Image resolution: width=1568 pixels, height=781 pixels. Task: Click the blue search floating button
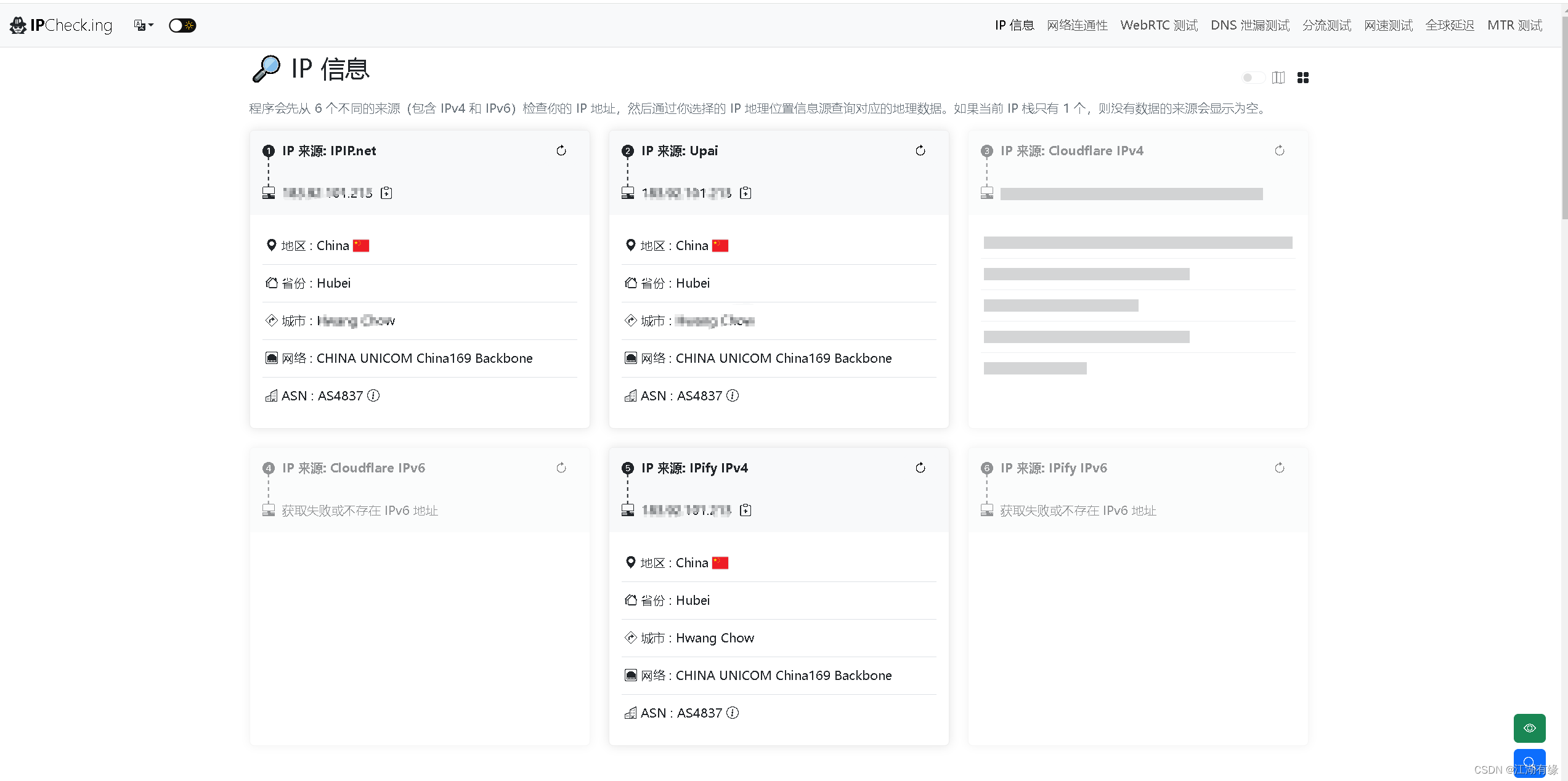[x=1529, y=763]
